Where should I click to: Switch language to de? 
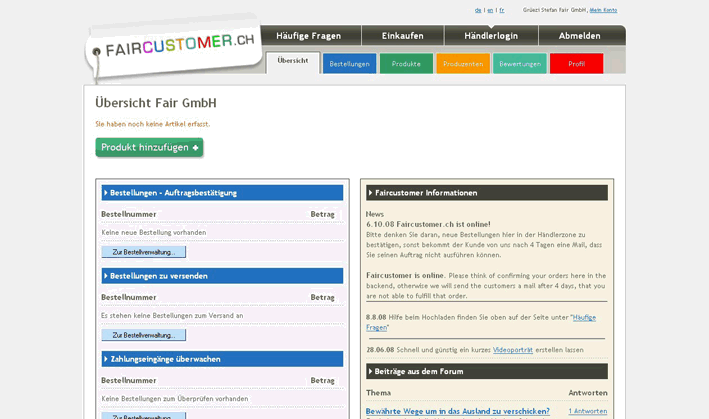[x=478, y=10]
